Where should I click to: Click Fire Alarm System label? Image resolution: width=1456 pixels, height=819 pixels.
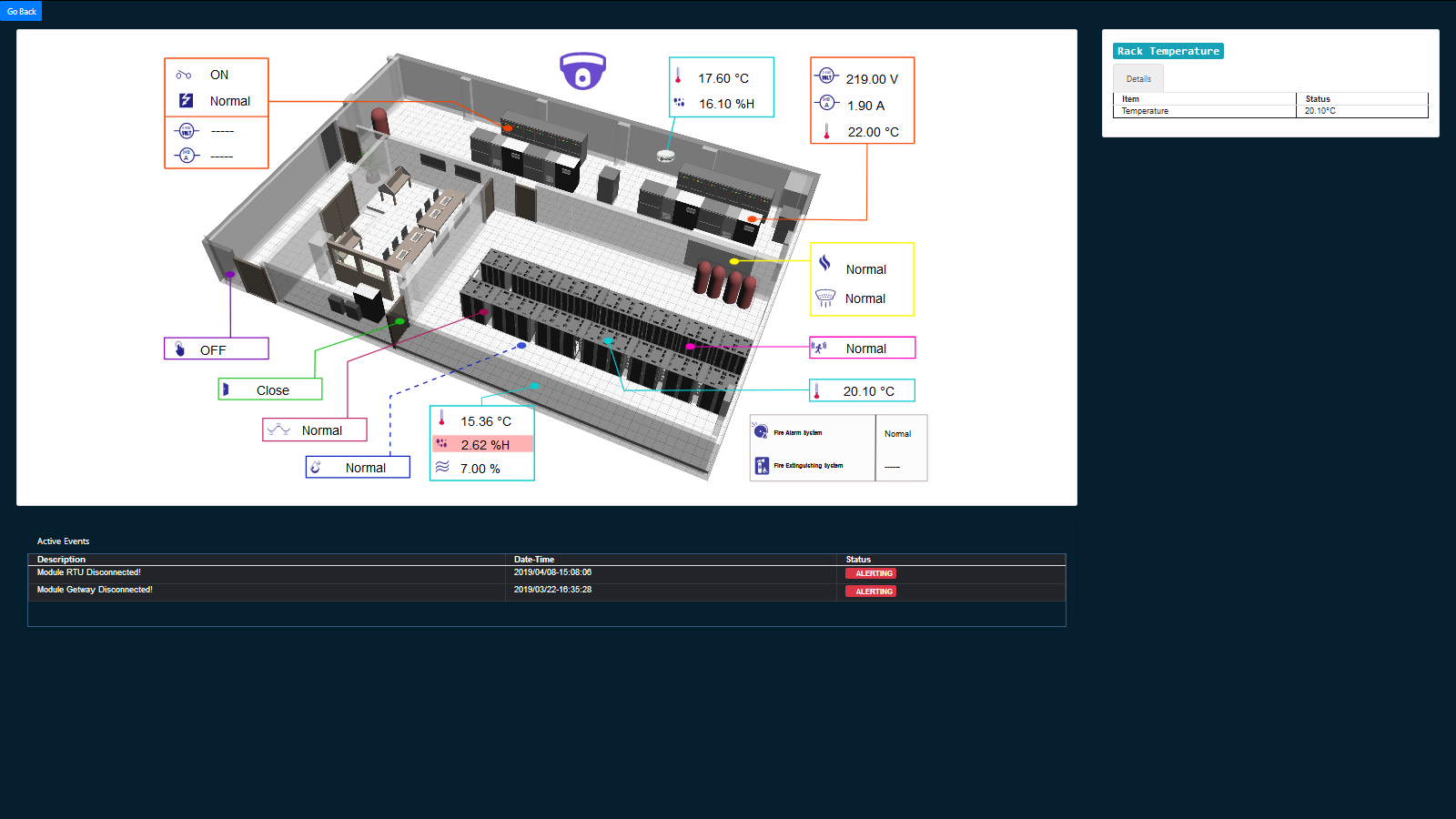[798, 433]
